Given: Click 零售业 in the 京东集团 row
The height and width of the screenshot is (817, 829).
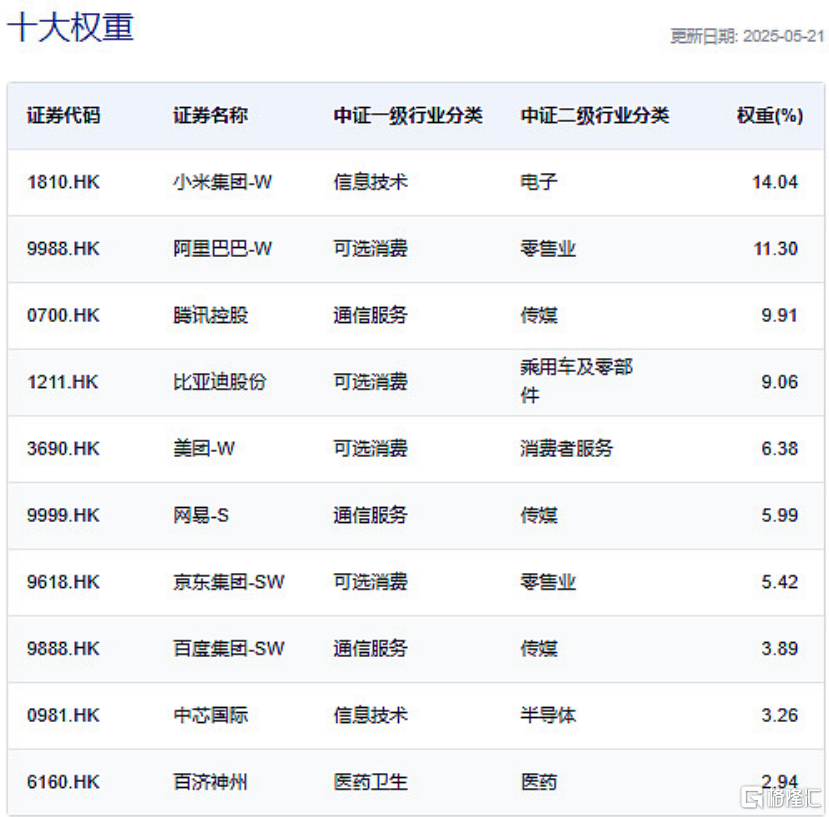Looking at the screenshot, I should (x=548, y=582).
